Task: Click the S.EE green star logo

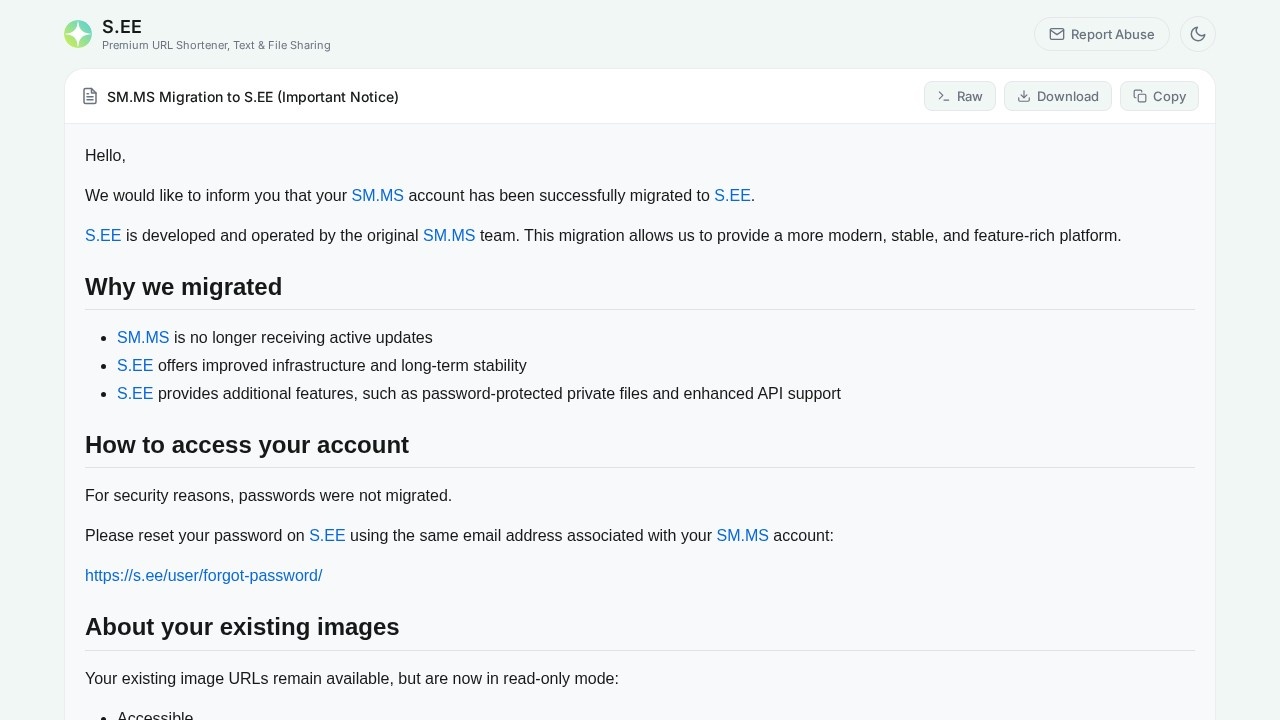Action: pyautogui.click(x=78, y=34)
